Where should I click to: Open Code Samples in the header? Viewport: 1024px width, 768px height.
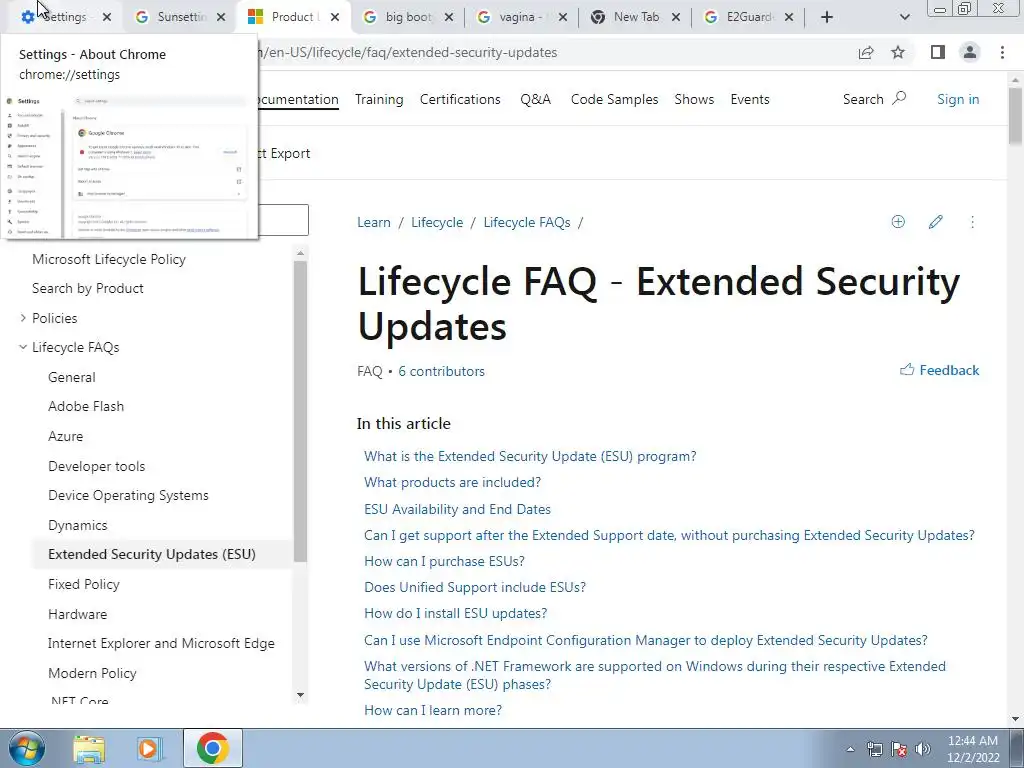(614, 99)
